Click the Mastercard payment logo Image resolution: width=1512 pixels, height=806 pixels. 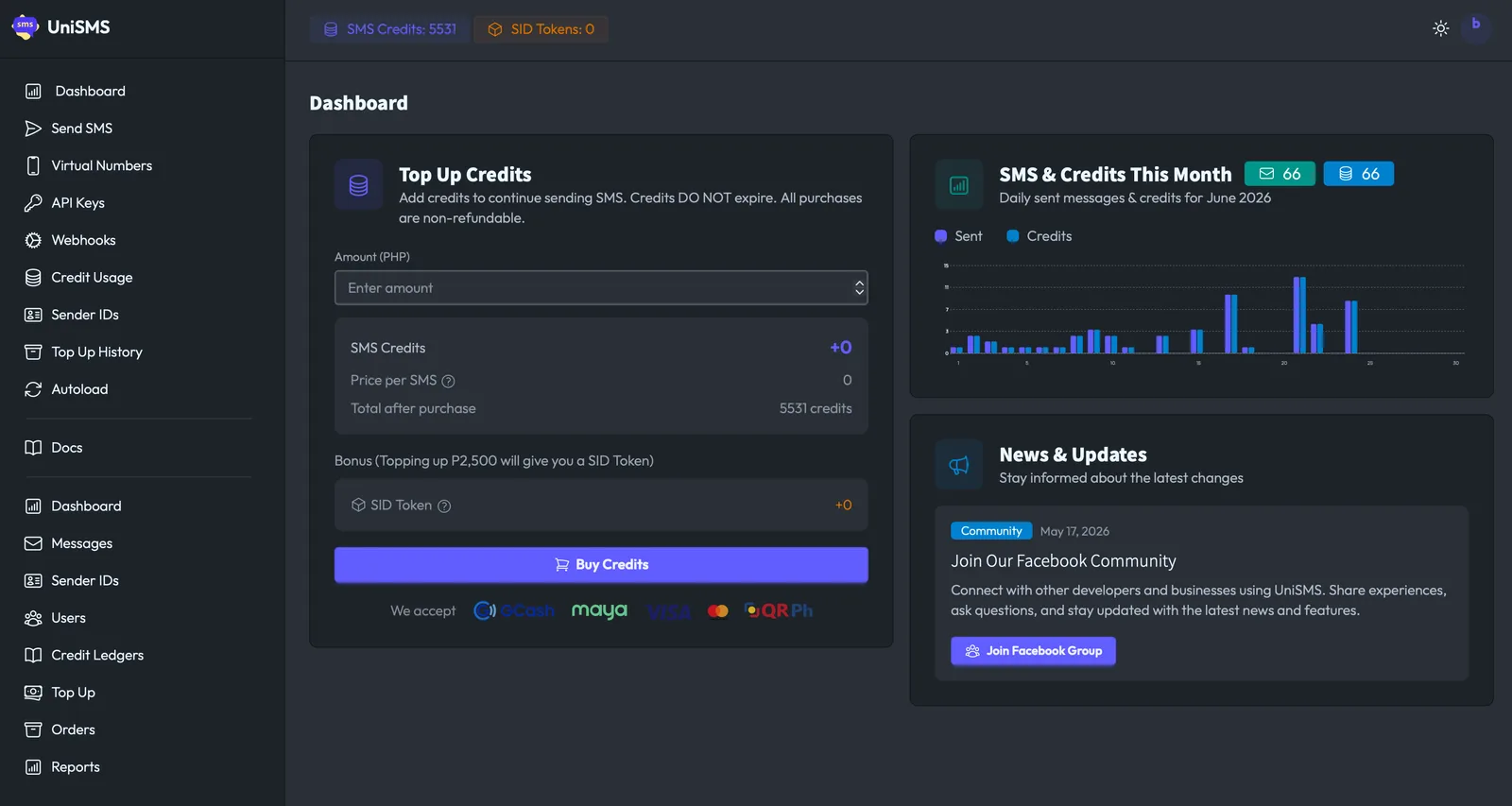(x=718, y=611)
